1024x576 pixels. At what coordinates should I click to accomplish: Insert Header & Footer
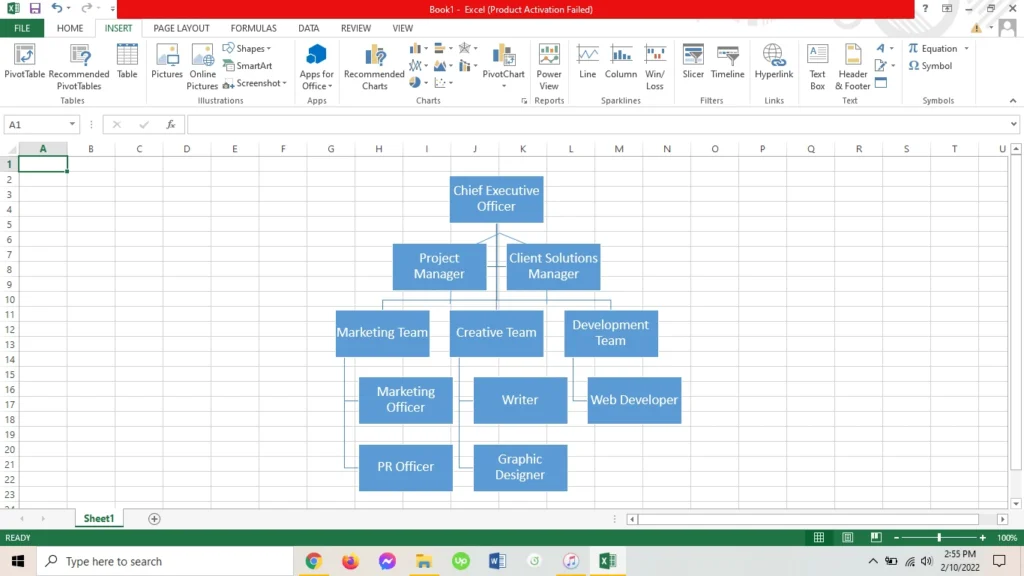coord(852,67)
